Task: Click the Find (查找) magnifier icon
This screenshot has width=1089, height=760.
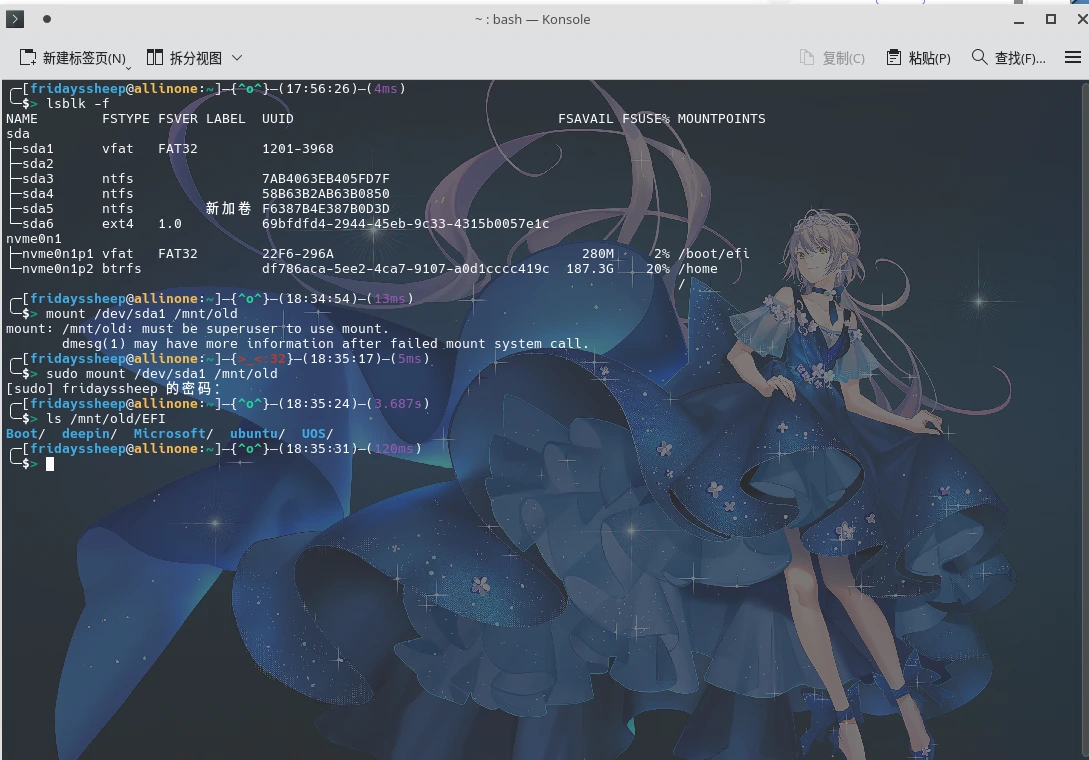Action: (979, 57)
